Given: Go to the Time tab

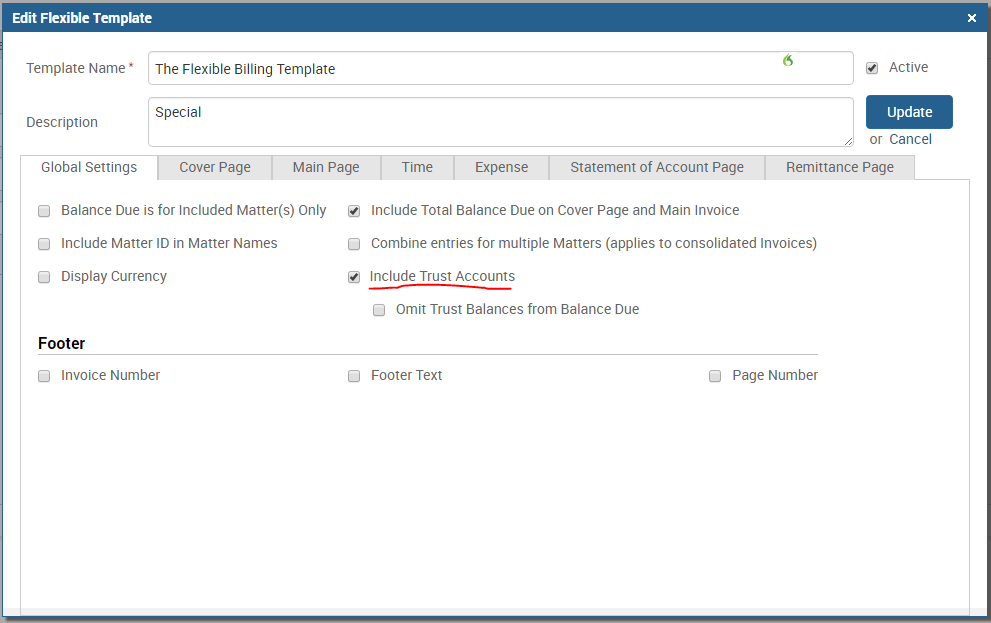Looking at the screenshot, I should (x=417, y=167).
